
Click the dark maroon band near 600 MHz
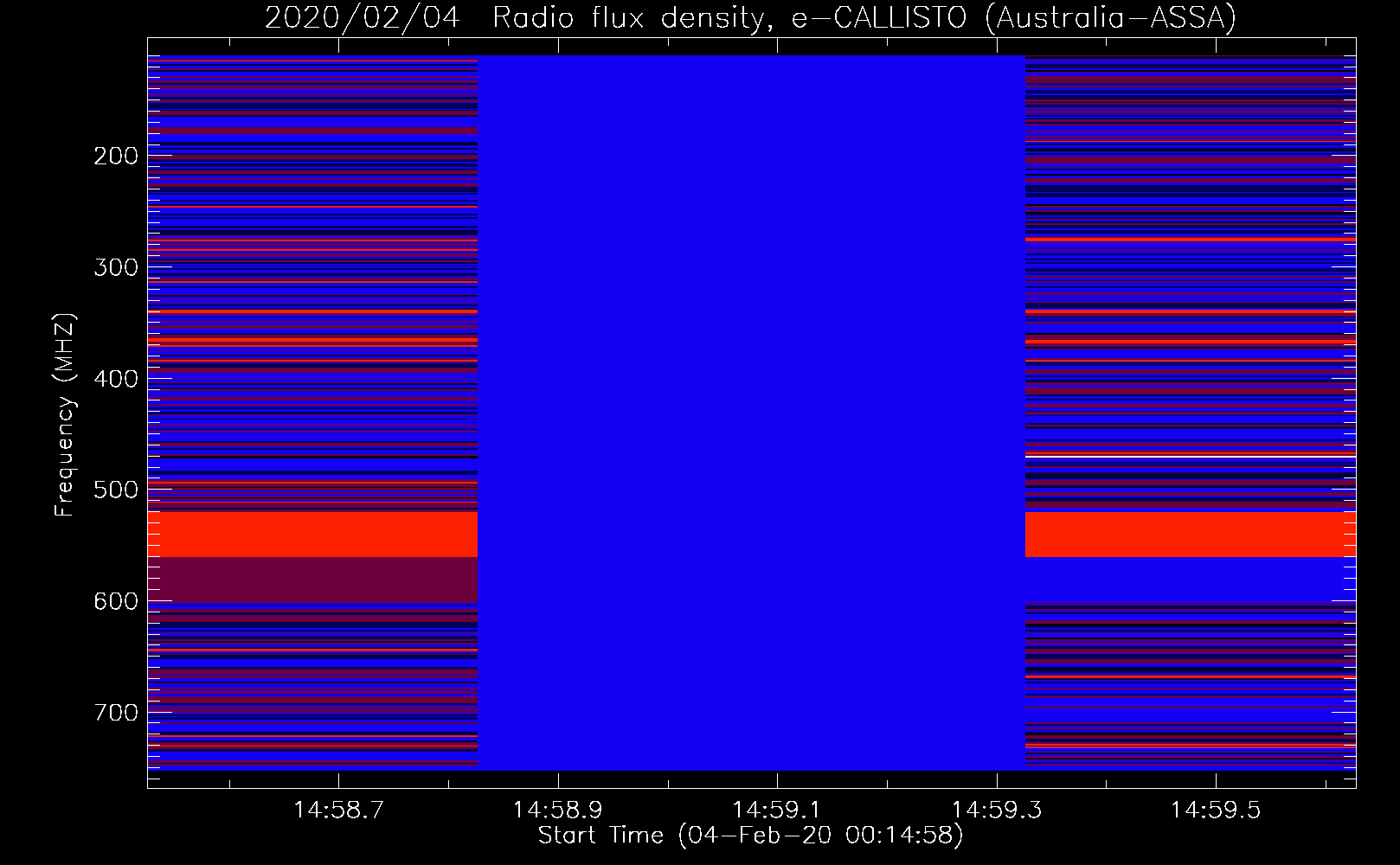313,580
